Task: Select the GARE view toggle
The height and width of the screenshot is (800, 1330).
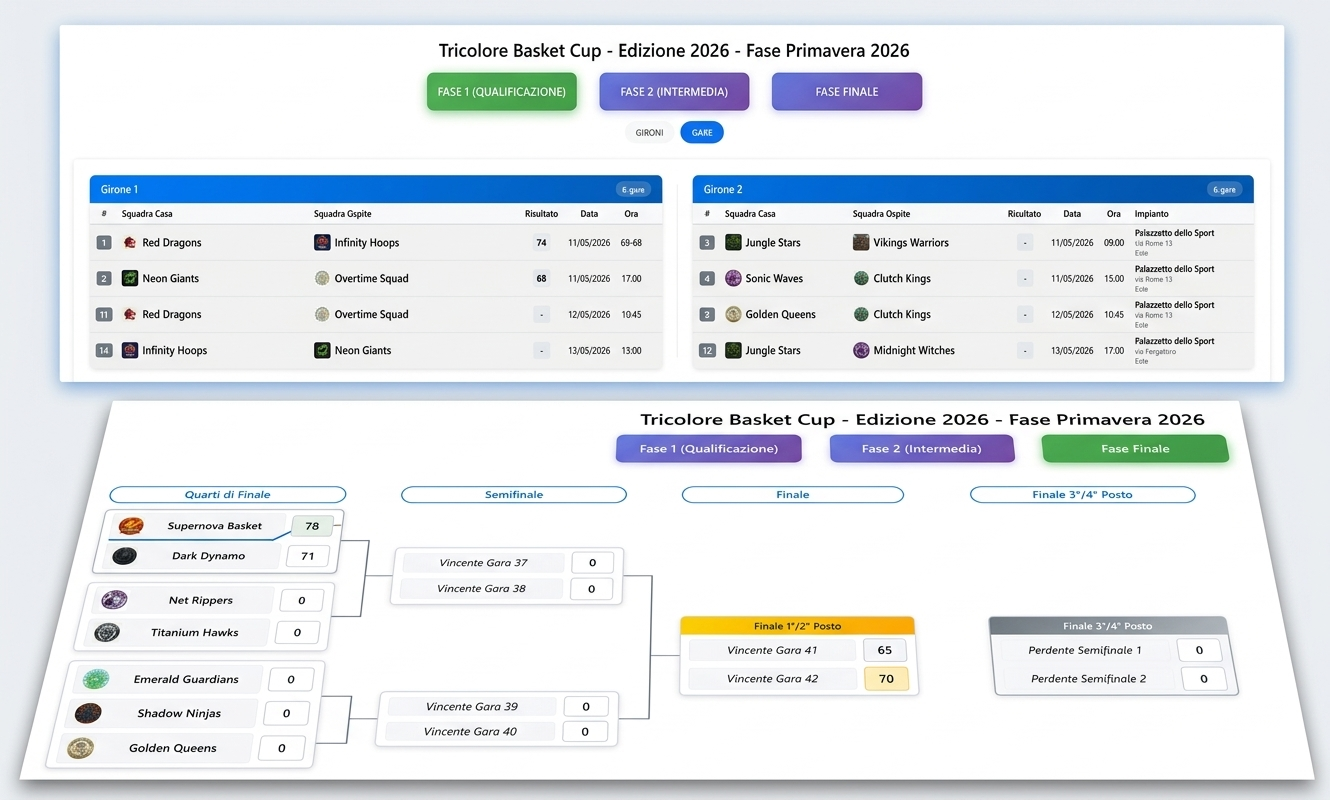Action: [702, 133]
